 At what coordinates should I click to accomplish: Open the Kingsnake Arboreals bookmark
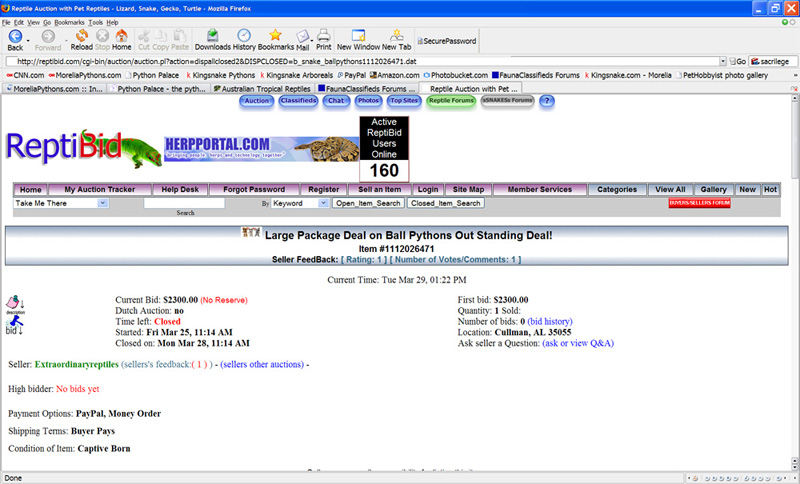(x=296, y=75)
